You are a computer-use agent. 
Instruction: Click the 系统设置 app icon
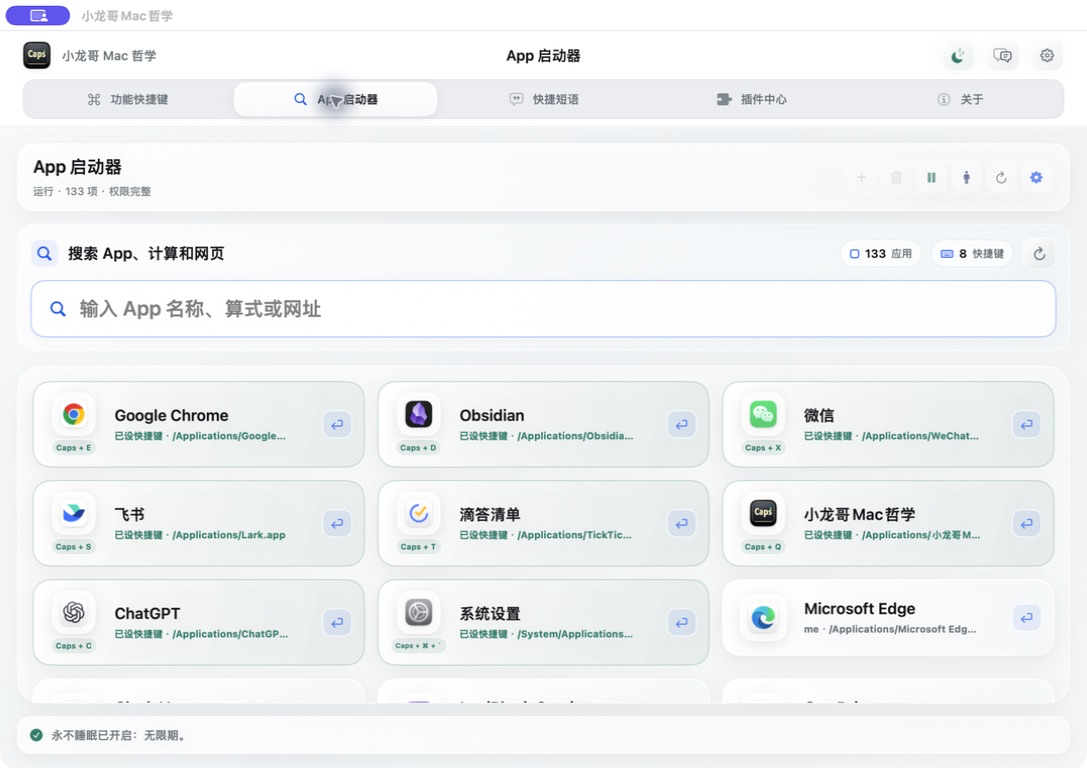point(419,613)
